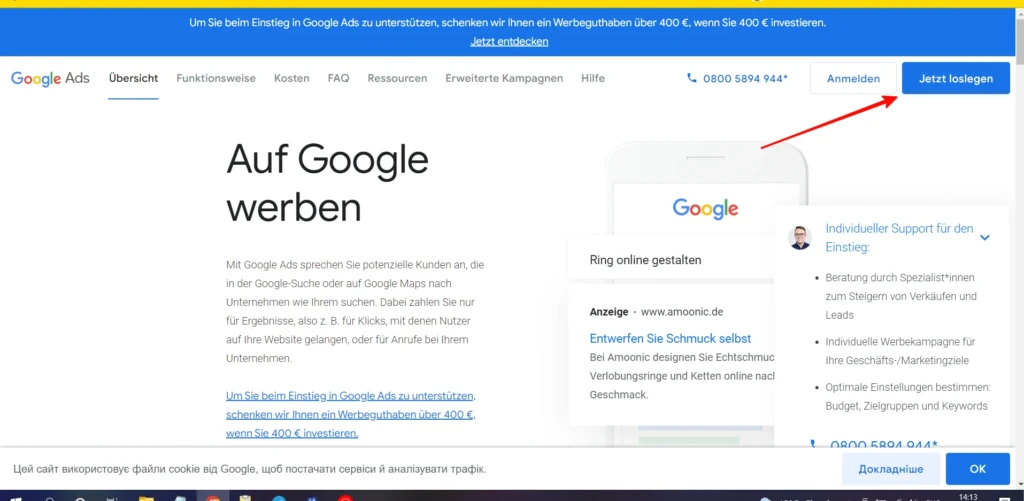Click the cookie notice text mentioning Google
This screenshot has width=1024, height=501.
pyautogui.click(x=249, y=469)
